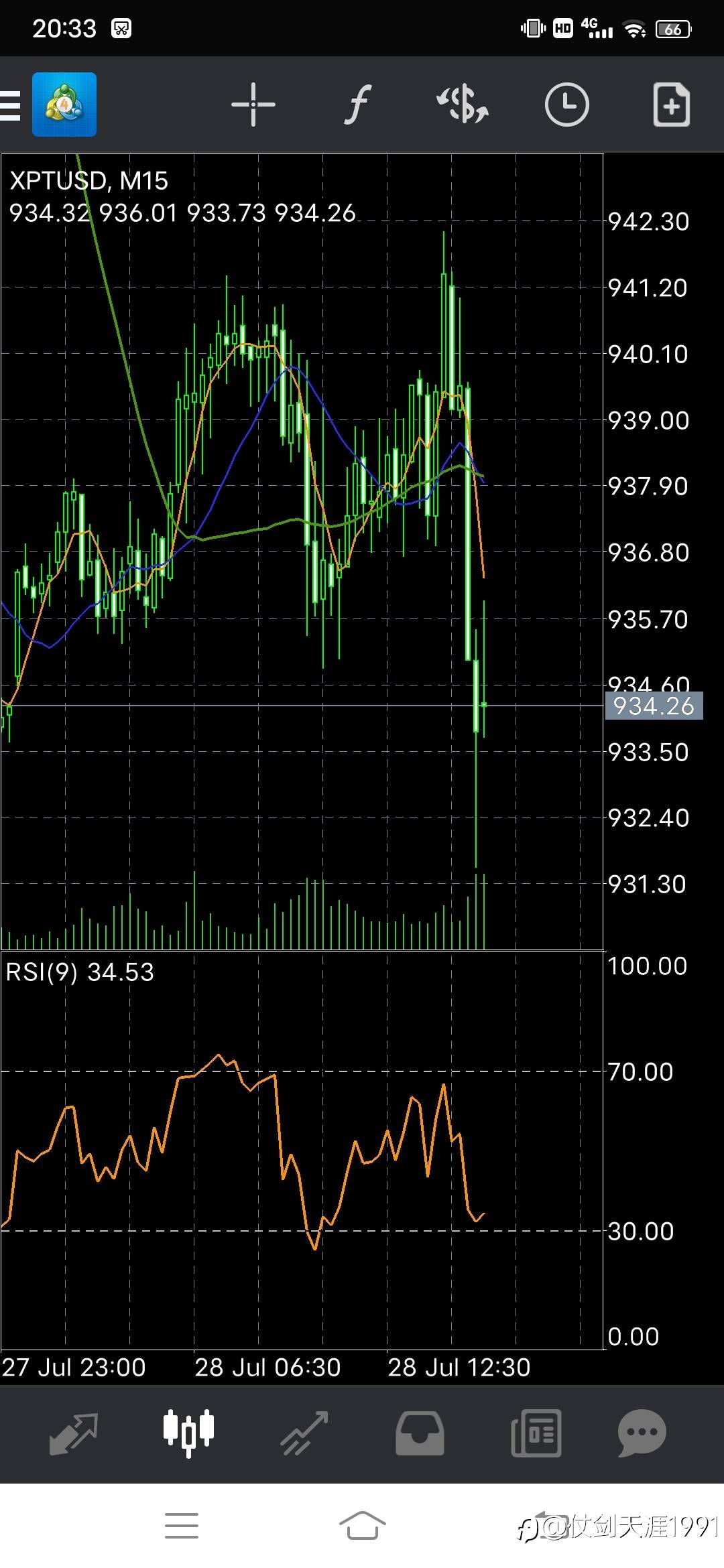Tap the 937.90 price axis label
Screen dimensions: 724x1568
648,486
